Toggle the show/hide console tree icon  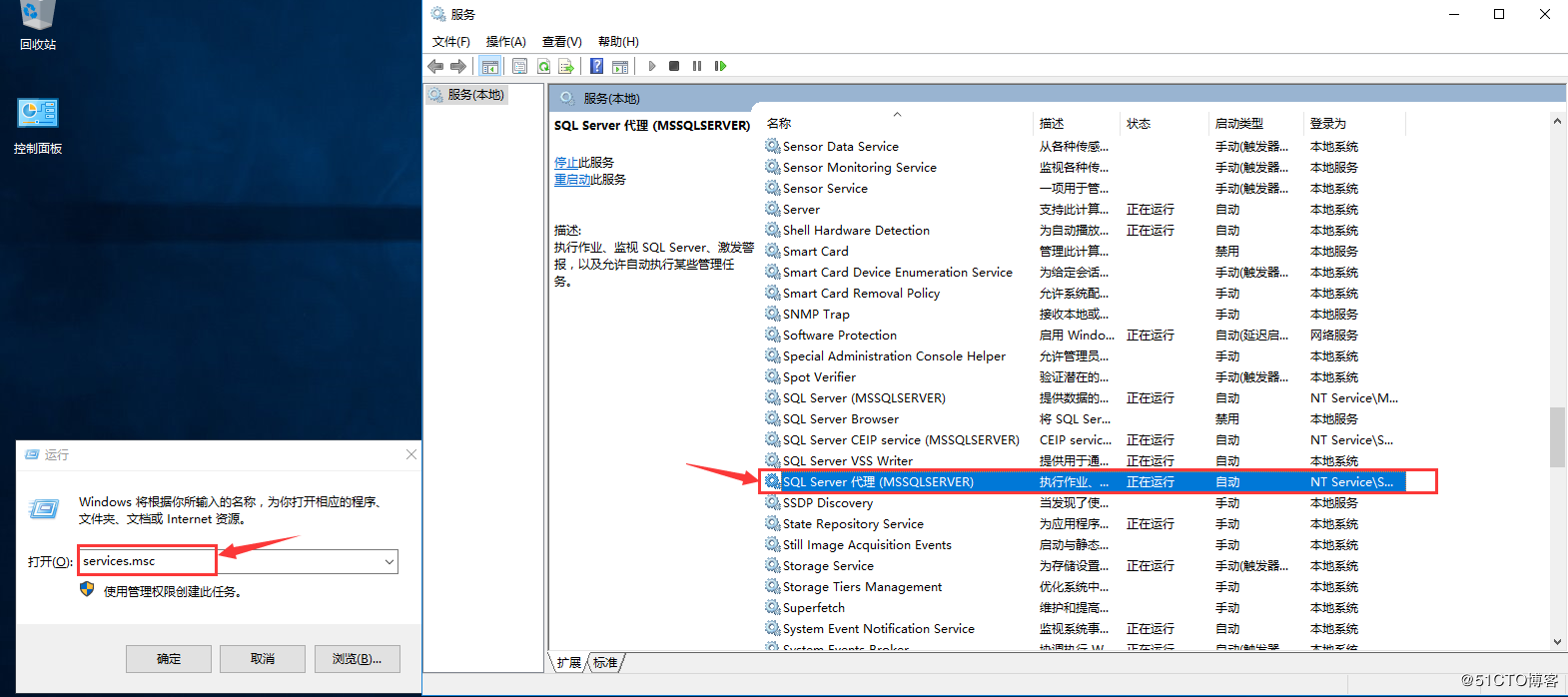489,66
